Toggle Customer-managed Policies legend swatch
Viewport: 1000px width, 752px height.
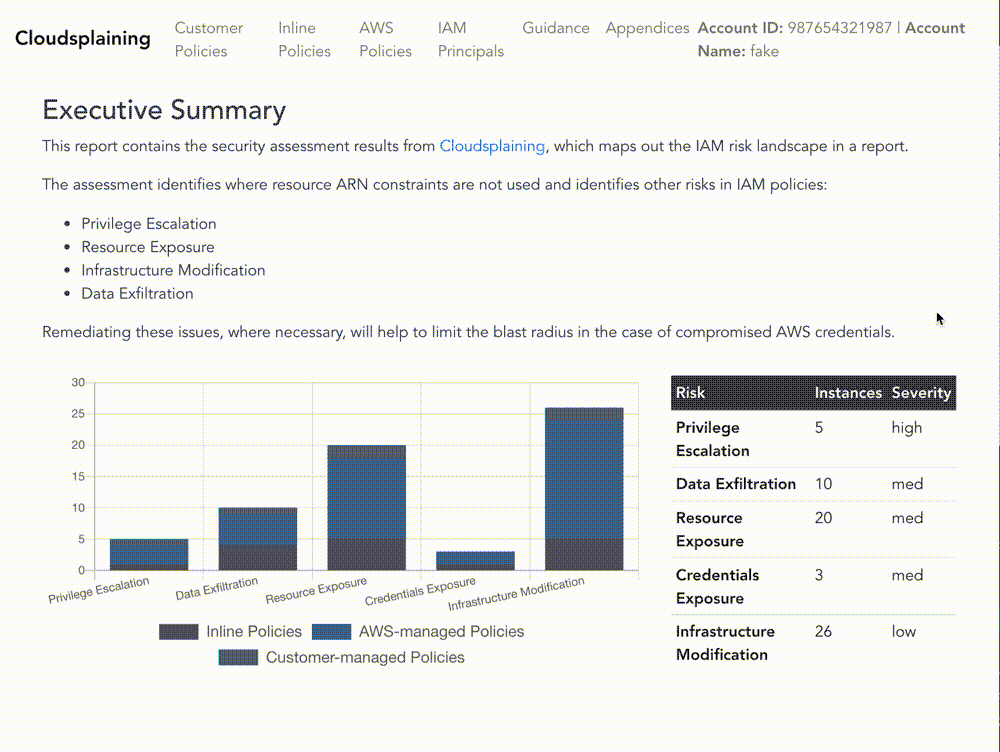tap(238, 658)
